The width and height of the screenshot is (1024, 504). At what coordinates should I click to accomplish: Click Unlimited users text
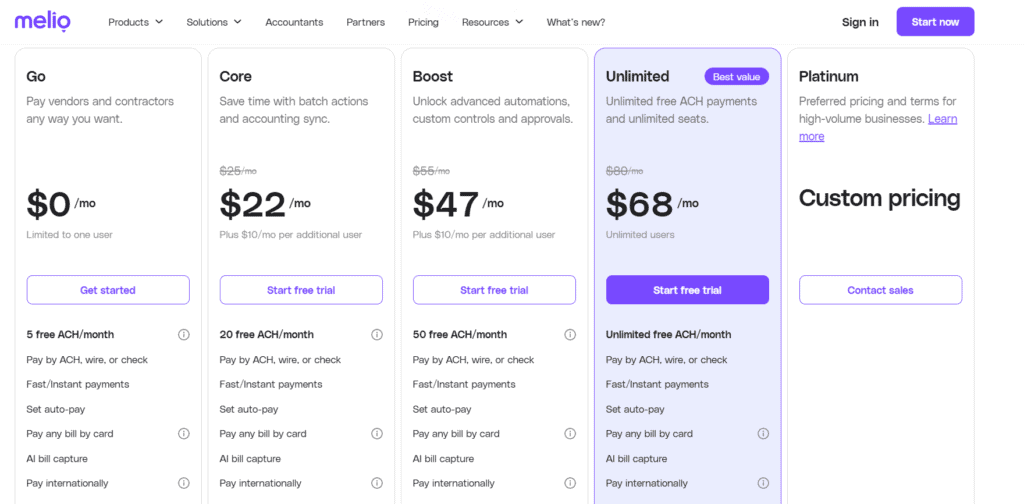pos(640,234)
